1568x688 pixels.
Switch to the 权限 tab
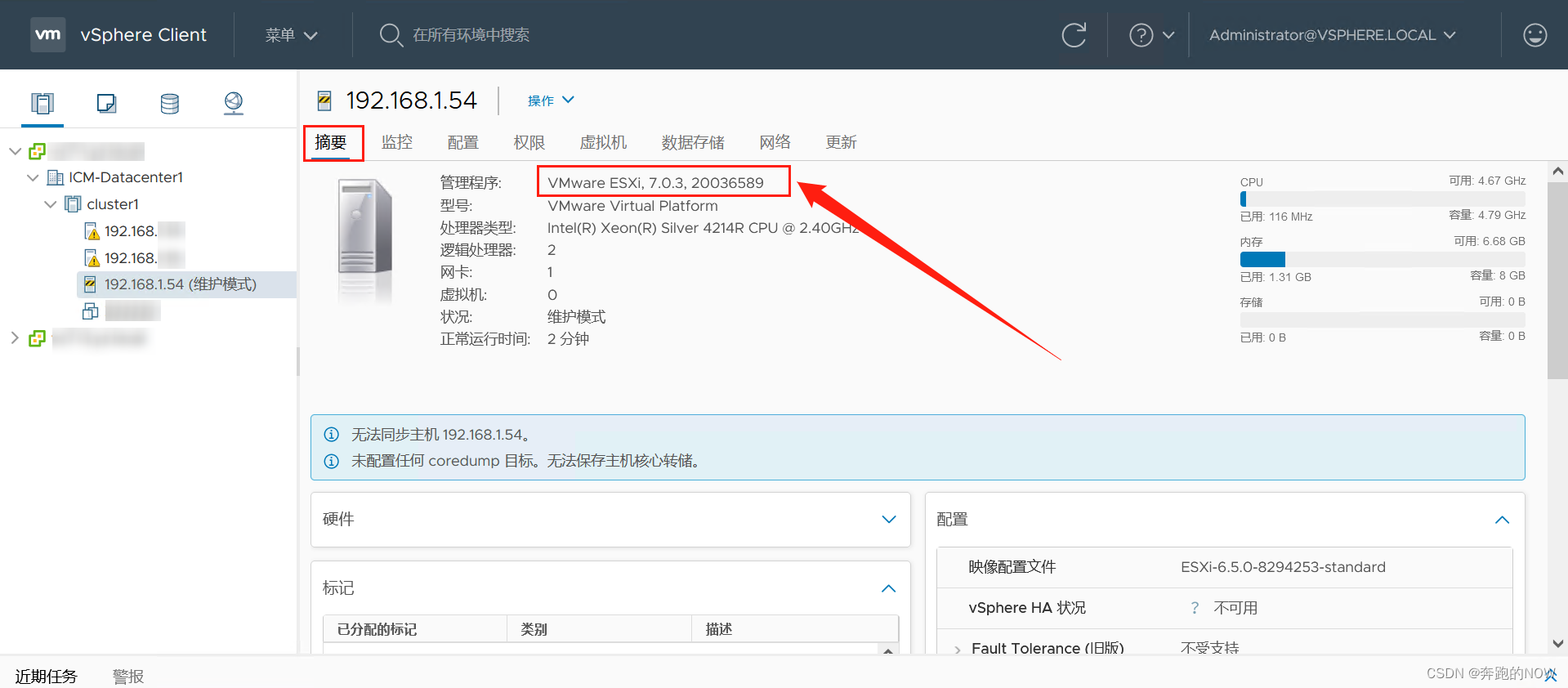(x=529, y=142)
